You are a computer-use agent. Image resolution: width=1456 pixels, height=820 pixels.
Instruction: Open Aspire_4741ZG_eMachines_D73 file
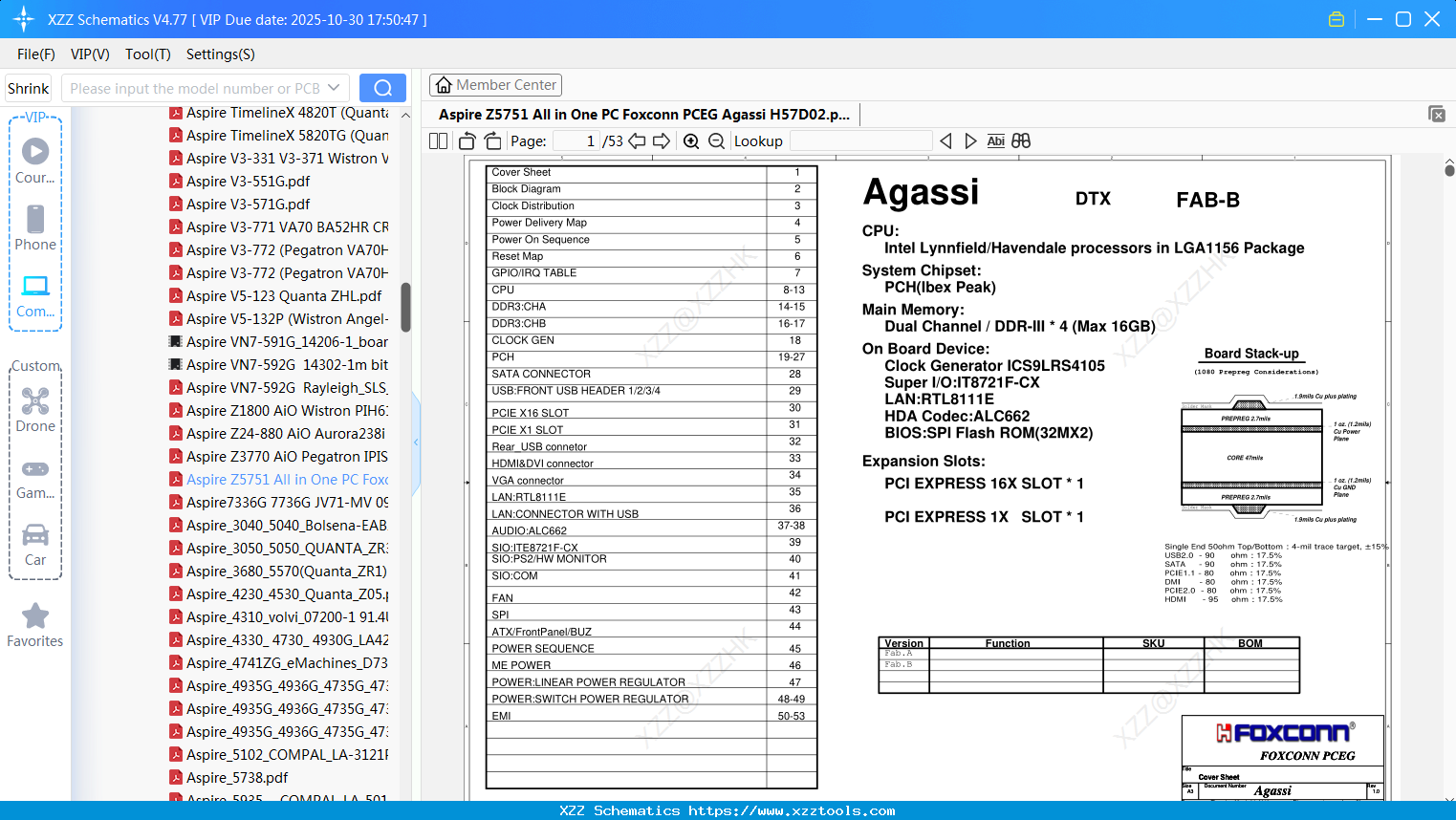click(279, 663)
